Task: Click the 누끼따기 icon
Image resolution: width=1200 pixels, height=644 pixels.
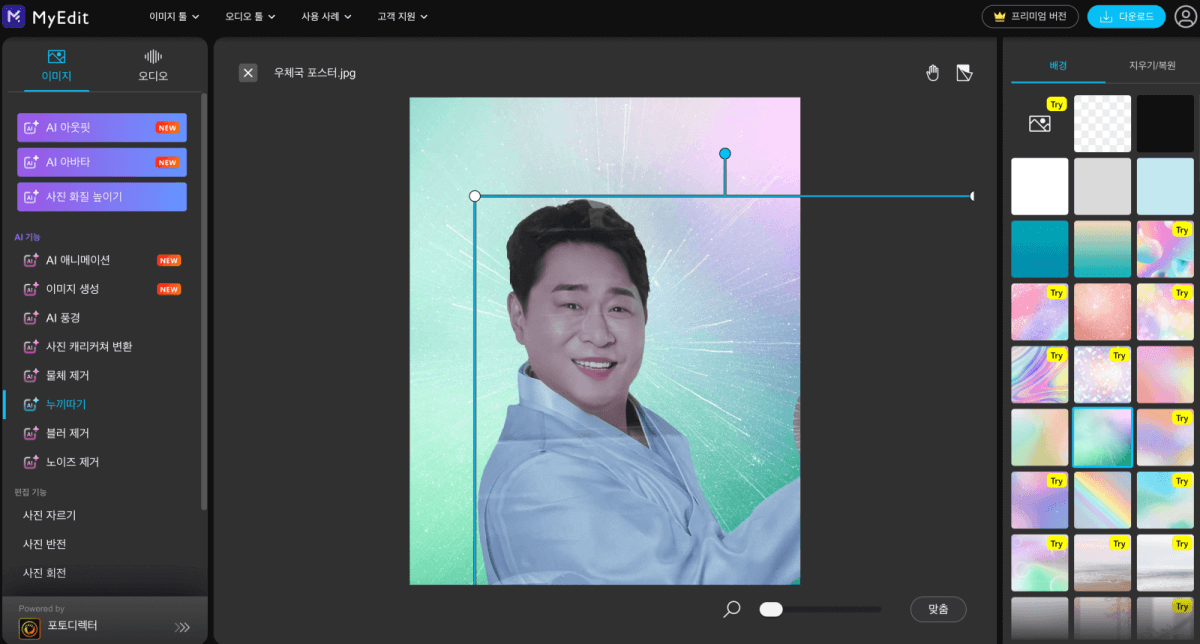Action: pyautogui.click(x=31, y=405)
